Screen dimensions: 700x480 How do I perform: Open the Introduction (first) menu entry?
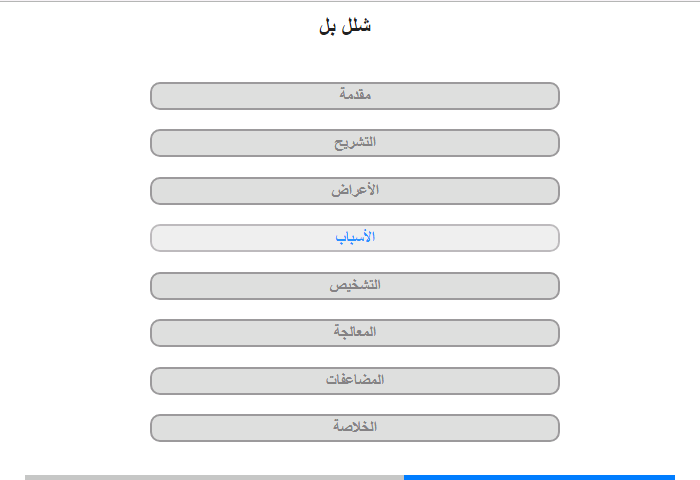355,96
